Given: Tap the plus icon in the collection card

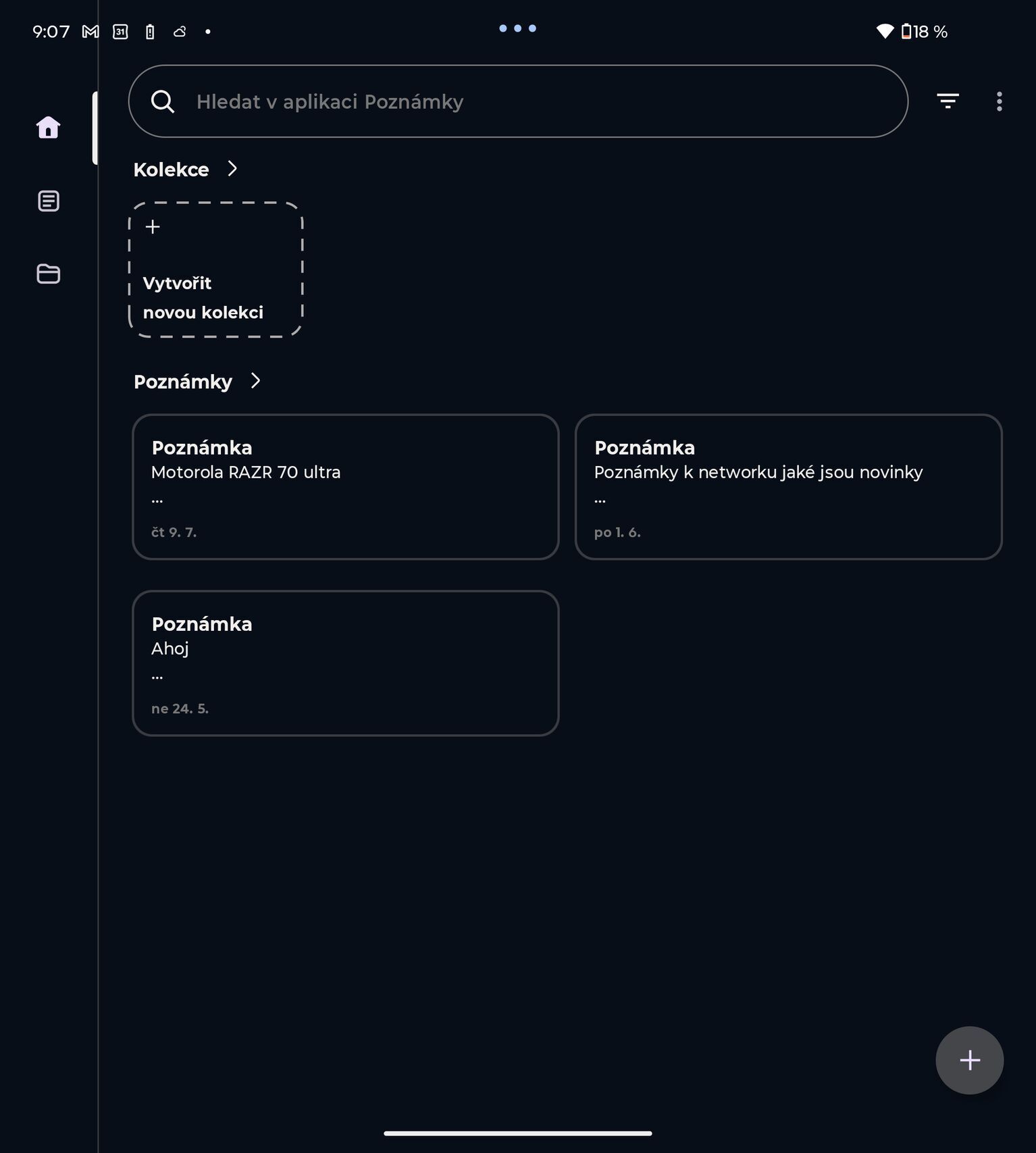Looking at the screenshot, I should tap(153, 226).
